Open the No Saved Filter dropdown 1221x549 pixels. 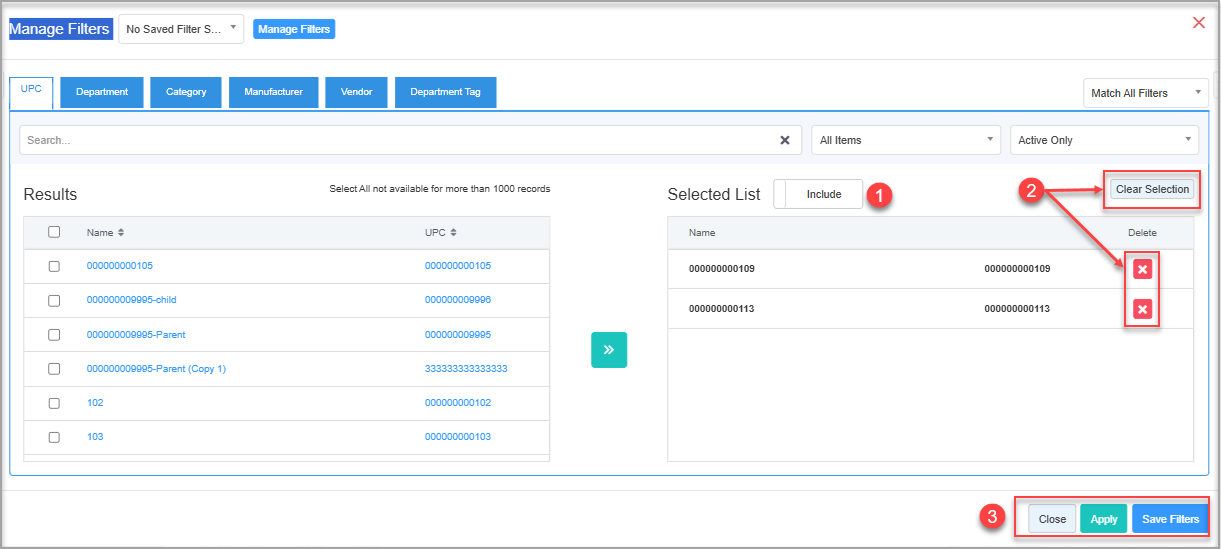tap(181, 29)
